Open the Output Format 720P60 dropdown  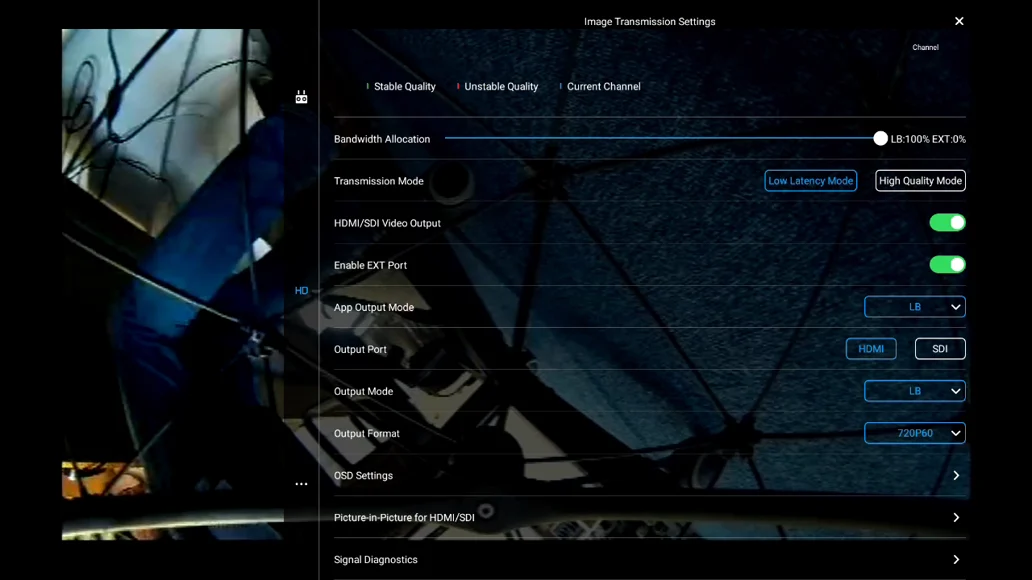point(914,433)
